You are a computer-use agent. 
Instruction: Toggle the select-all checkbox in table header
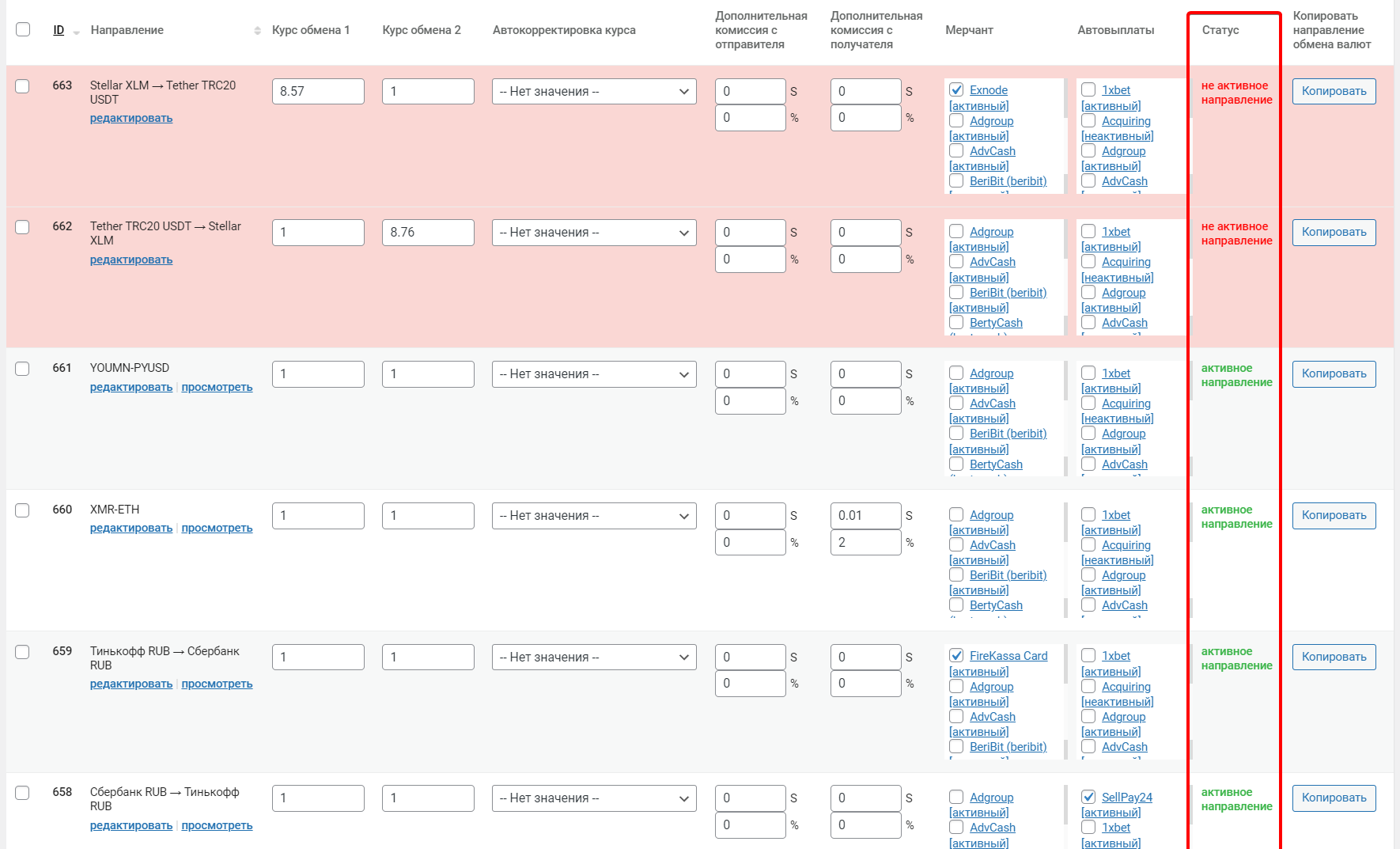coord(23,29)
